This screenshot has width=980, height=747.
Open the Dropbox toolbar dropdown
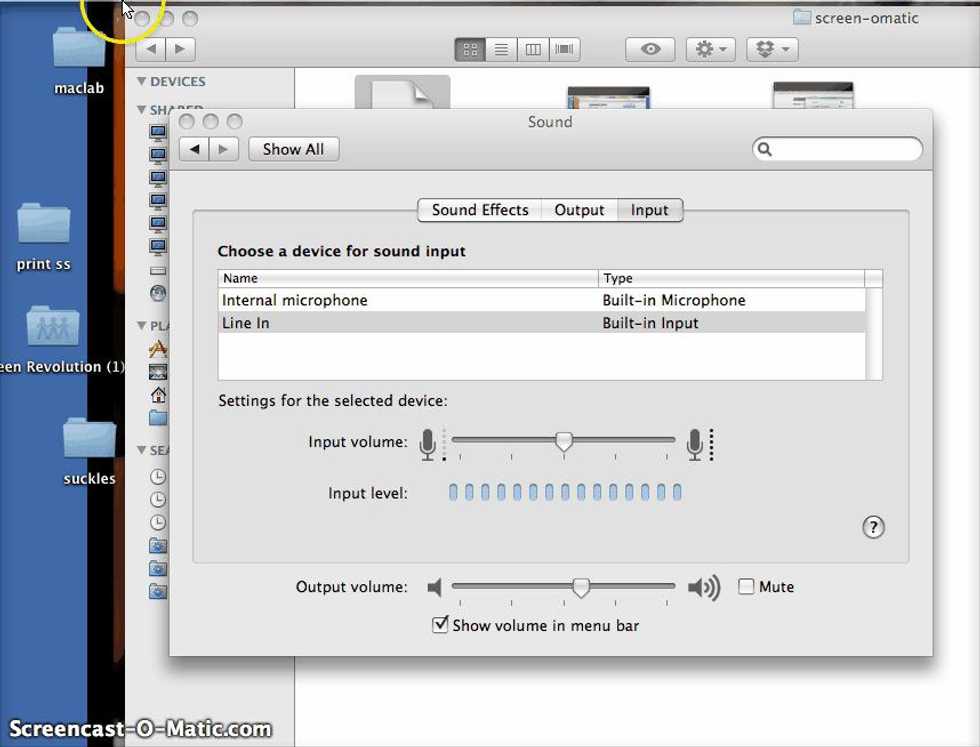point(771,49)
